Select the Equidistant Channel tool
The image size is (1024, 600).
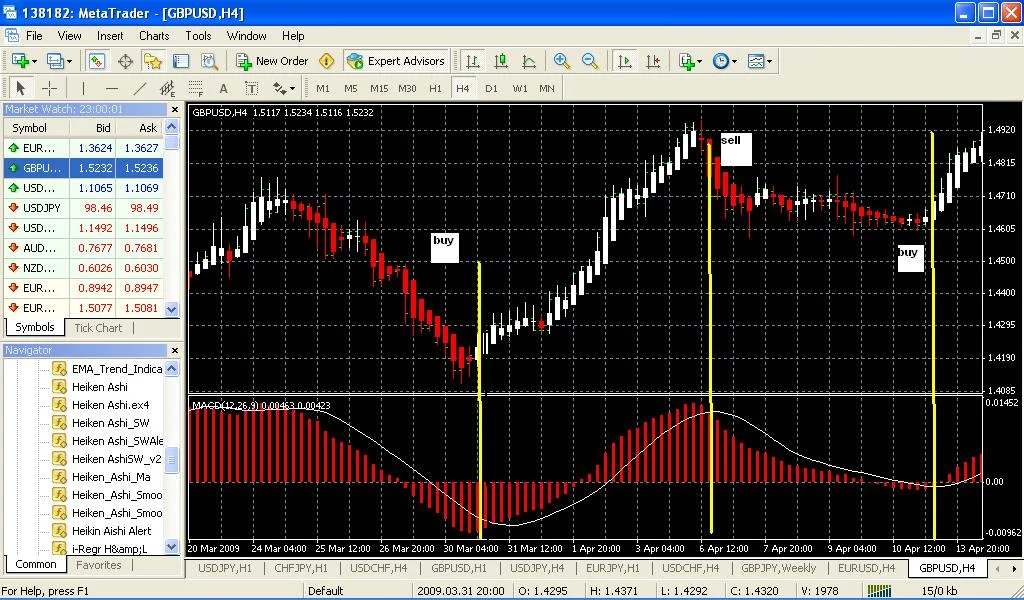pos(168,88)
